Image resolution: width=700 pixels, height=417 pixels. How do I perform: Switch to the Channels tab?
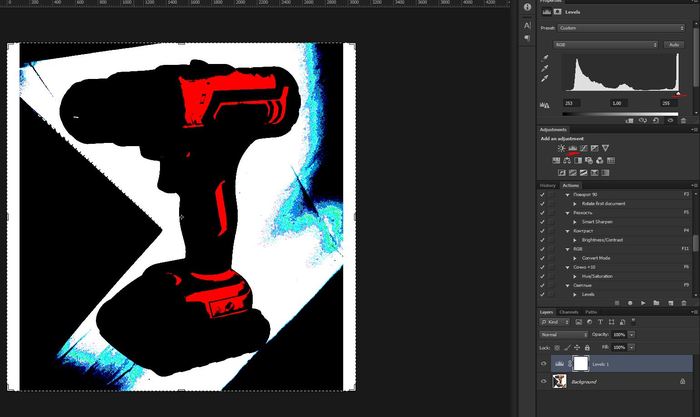pyautogui.click(x=568, y=312)
